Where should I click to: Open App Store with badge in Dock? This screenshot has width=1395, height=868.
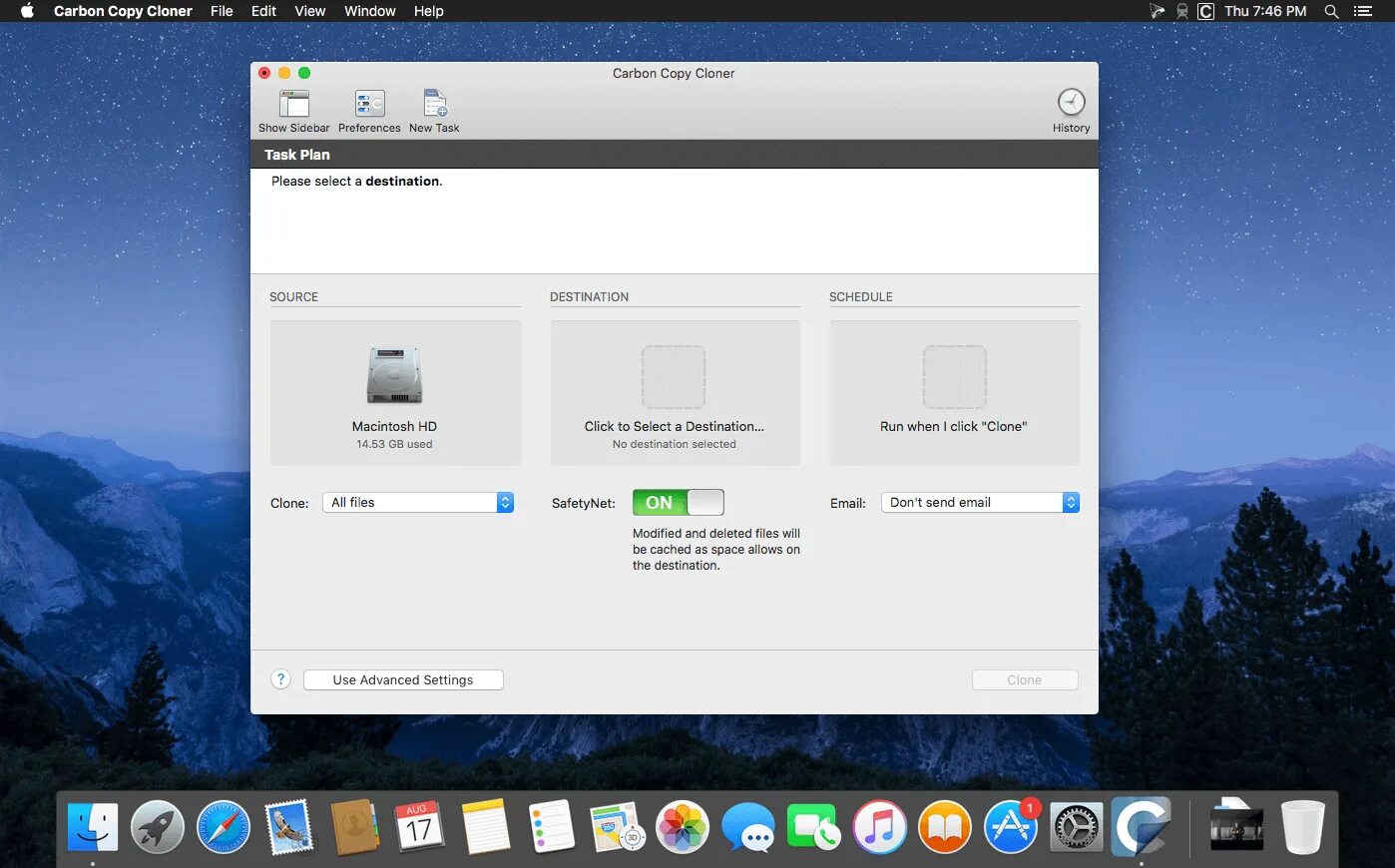pos(1011,827)
